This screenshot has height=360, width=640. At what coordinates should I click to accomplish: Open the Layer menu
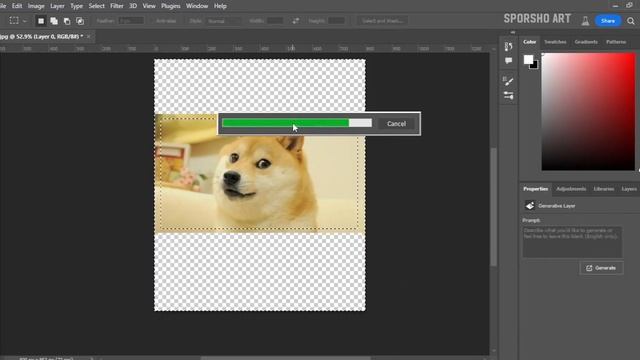coord(57,6)
